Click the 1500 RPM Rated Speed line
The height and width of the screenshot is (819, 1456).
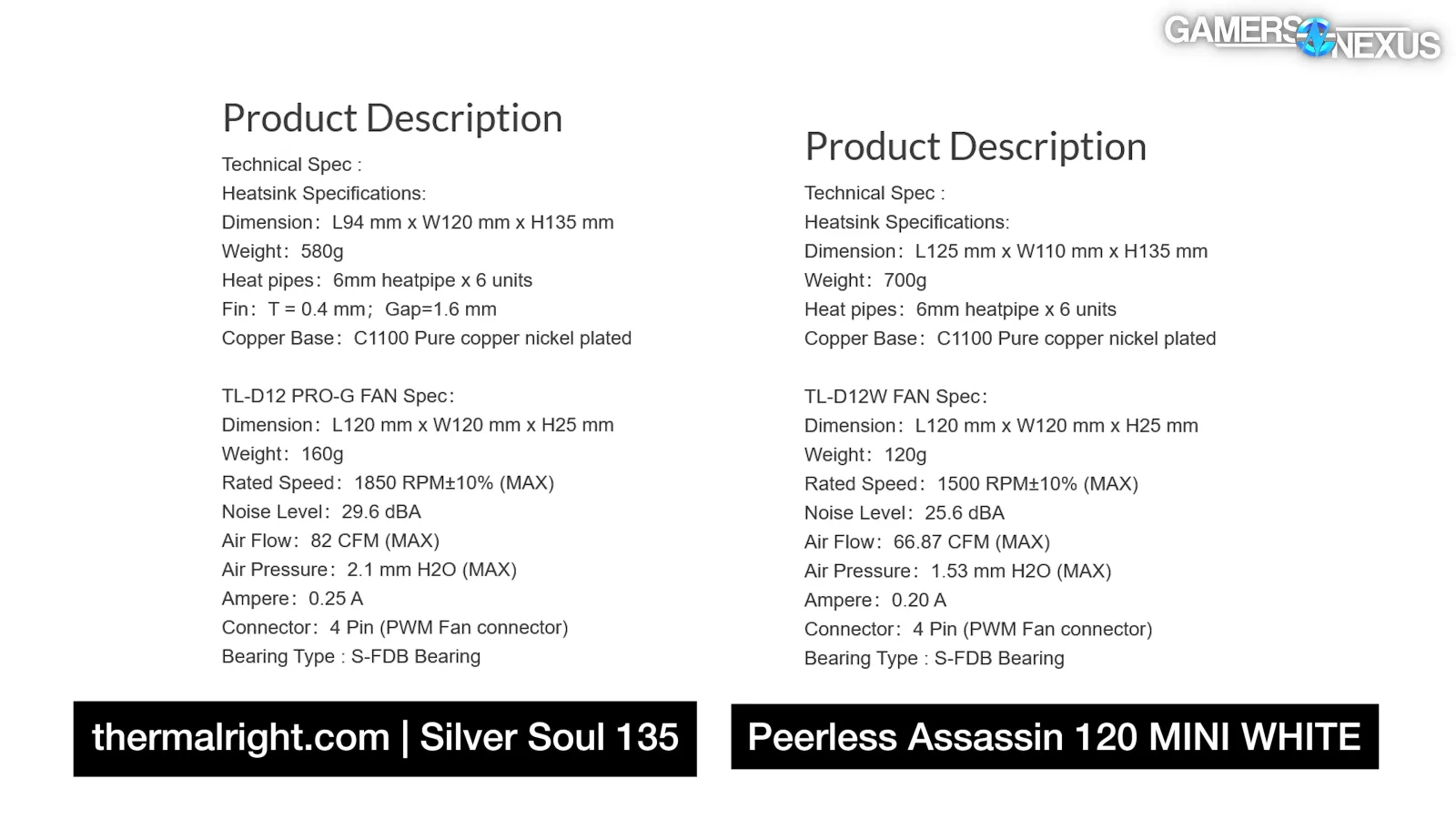pyautogui.click(x=971, y=484)
